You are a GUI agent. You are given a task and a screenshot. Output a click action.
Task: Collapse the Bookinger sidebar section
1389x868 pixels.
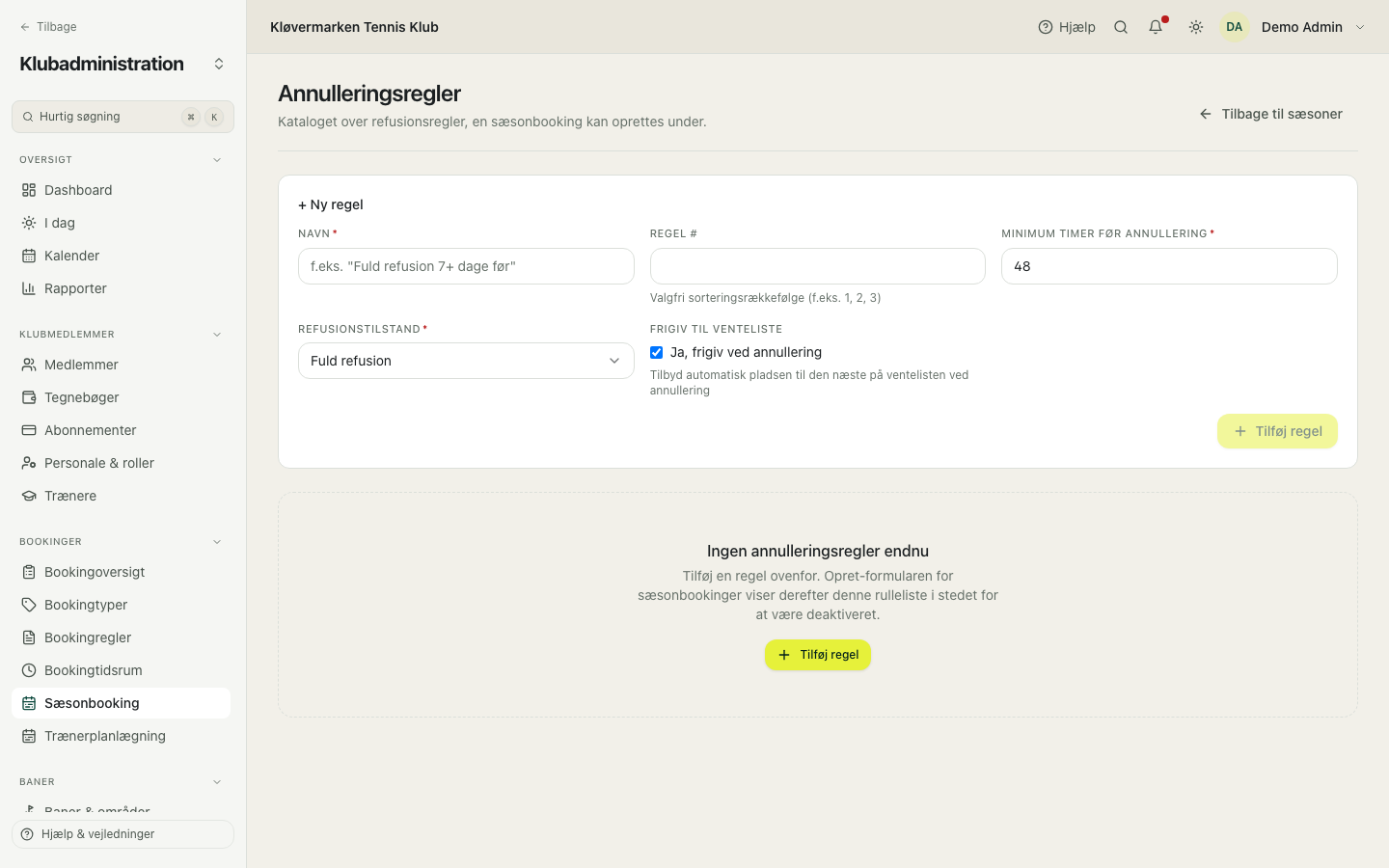pyautogui.click(x=217, y=542)
